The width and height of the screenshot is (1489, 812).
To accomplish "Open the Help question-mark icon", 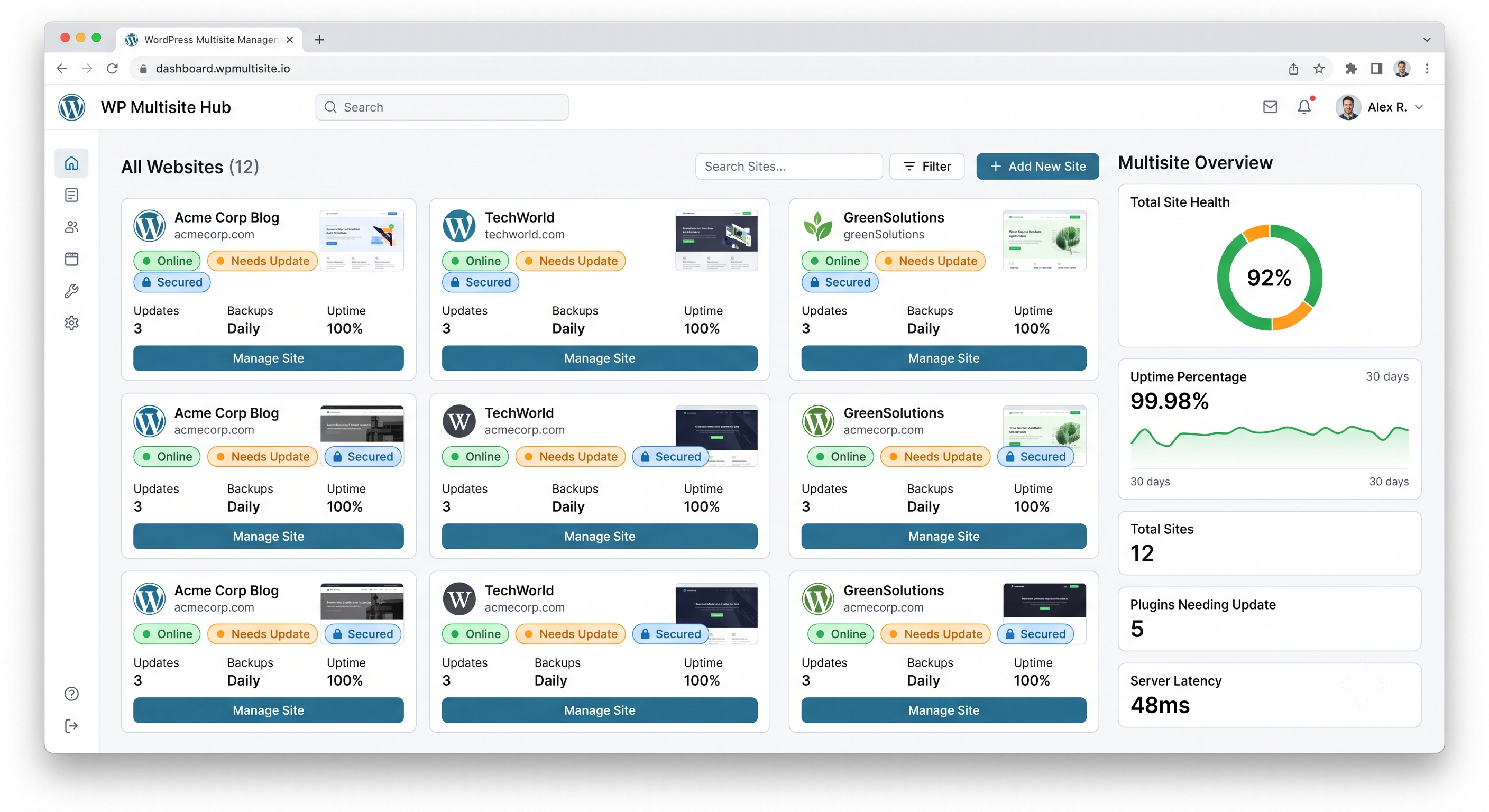I will 72,694.
